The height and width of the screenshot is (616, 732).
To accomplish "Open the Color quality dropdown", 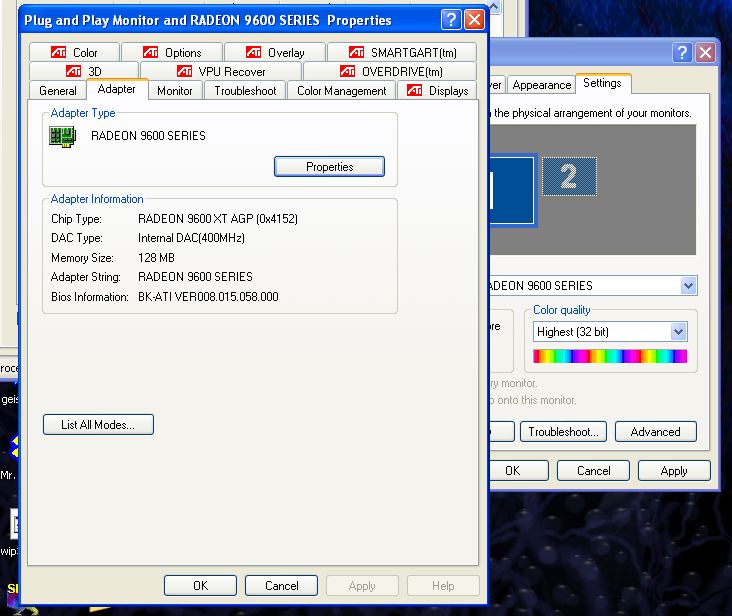I will tap(678, 332).
